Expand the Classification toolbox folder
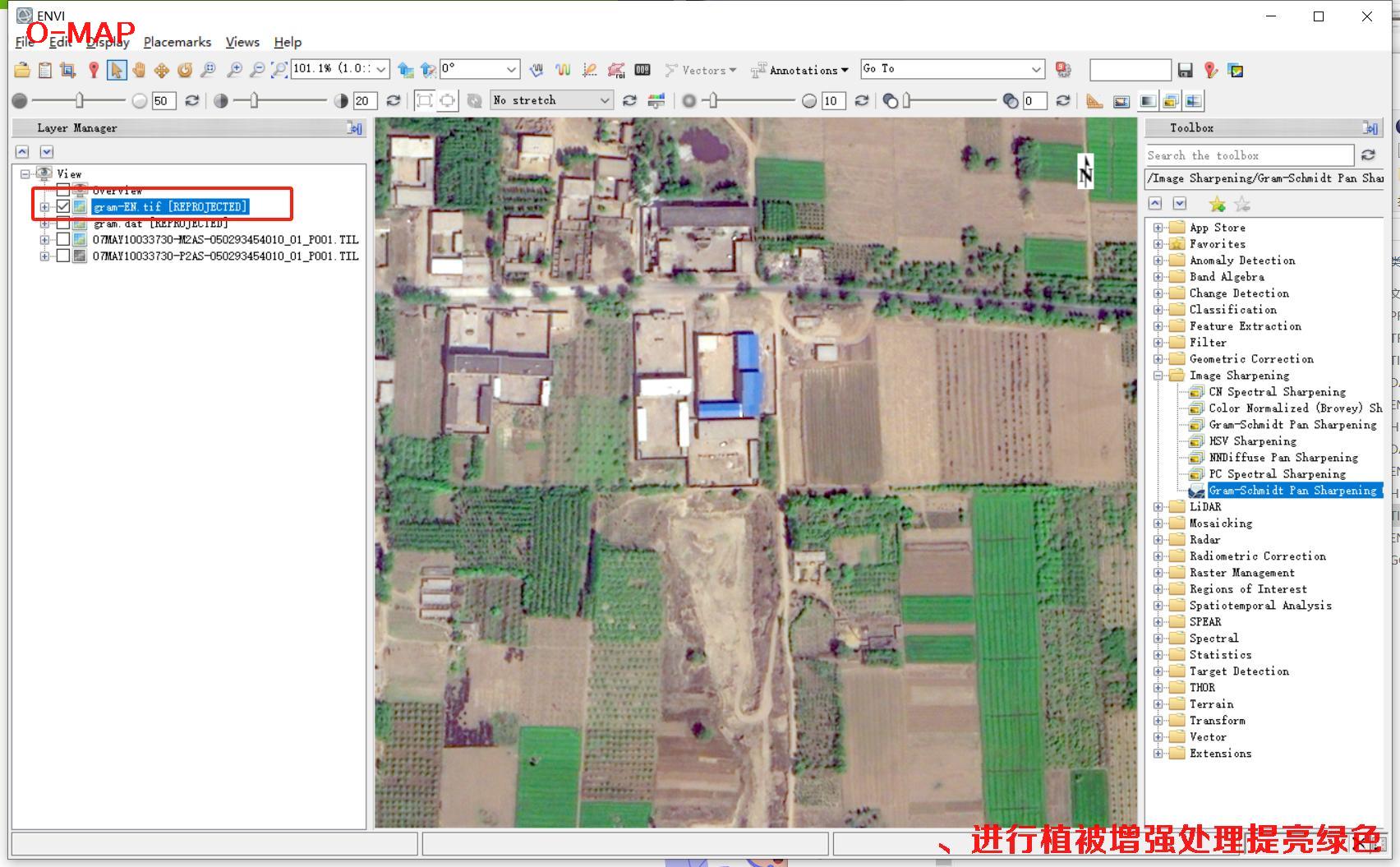Viewport: 1400px width, 867px height. [1158, 310]
